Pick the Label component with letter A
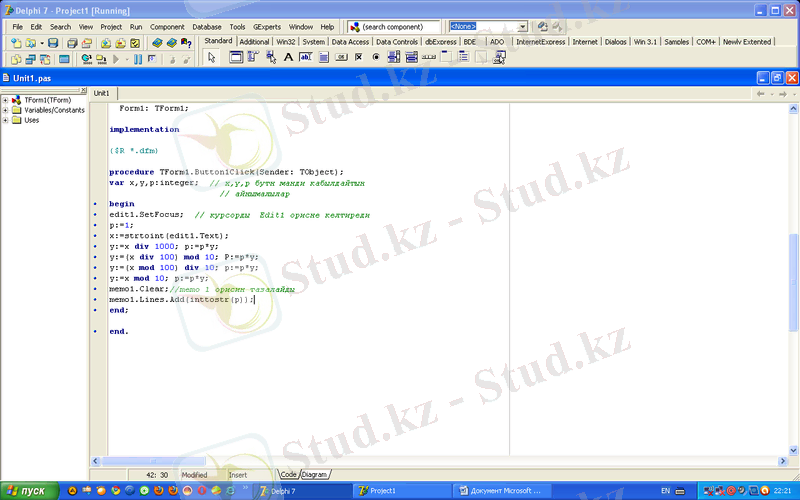 (x=288, y=57)
